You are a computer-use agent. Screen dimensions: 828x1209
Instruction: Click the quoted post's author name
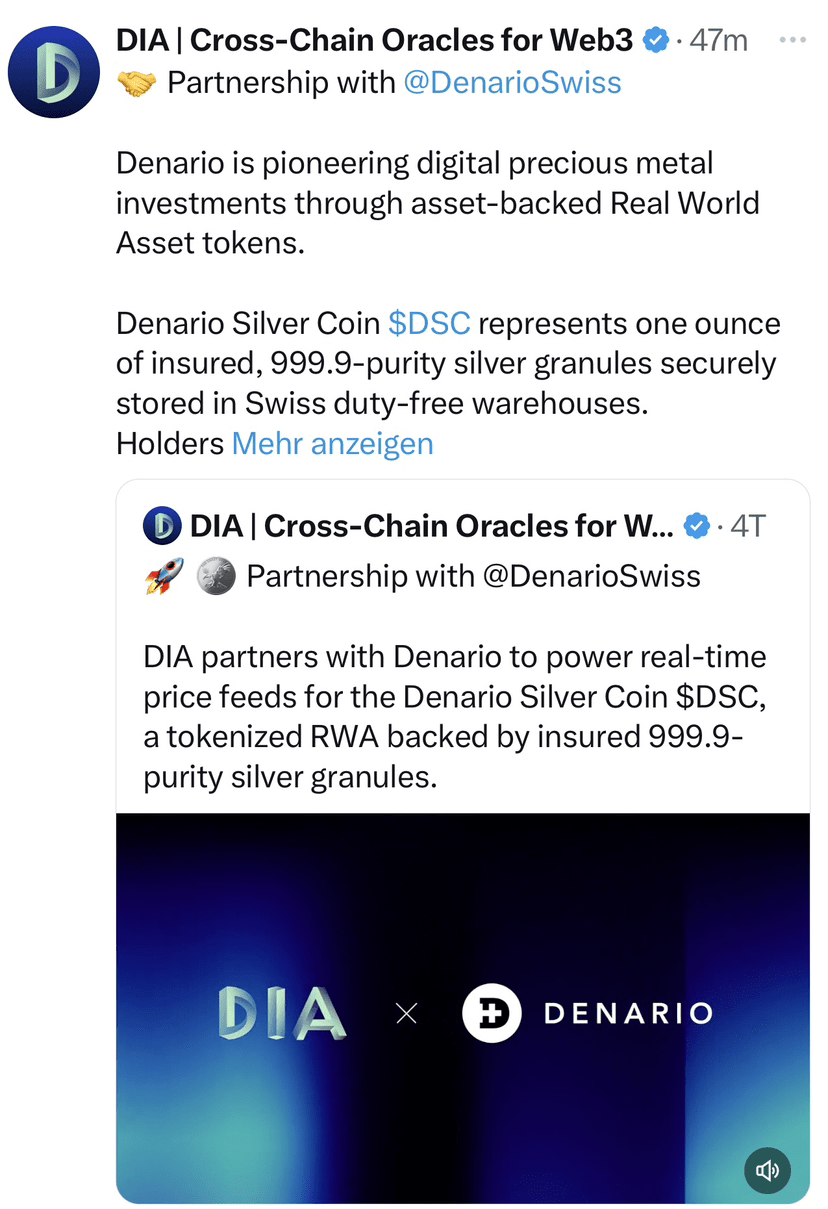[432, 525]
